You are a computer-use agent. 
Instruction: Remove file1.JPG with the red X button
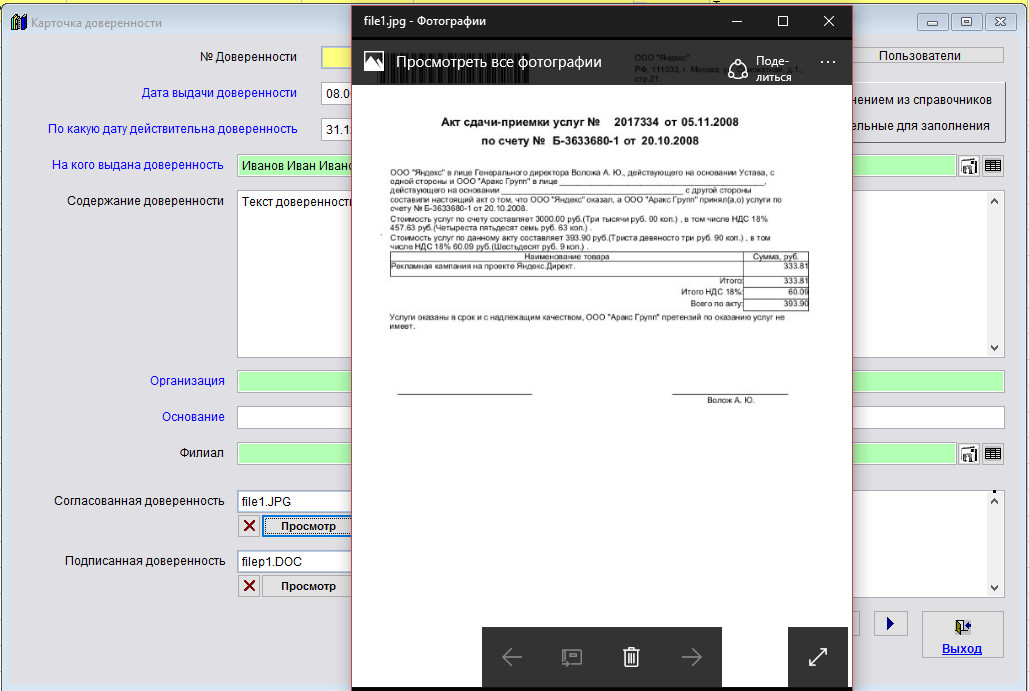(249, 526)
